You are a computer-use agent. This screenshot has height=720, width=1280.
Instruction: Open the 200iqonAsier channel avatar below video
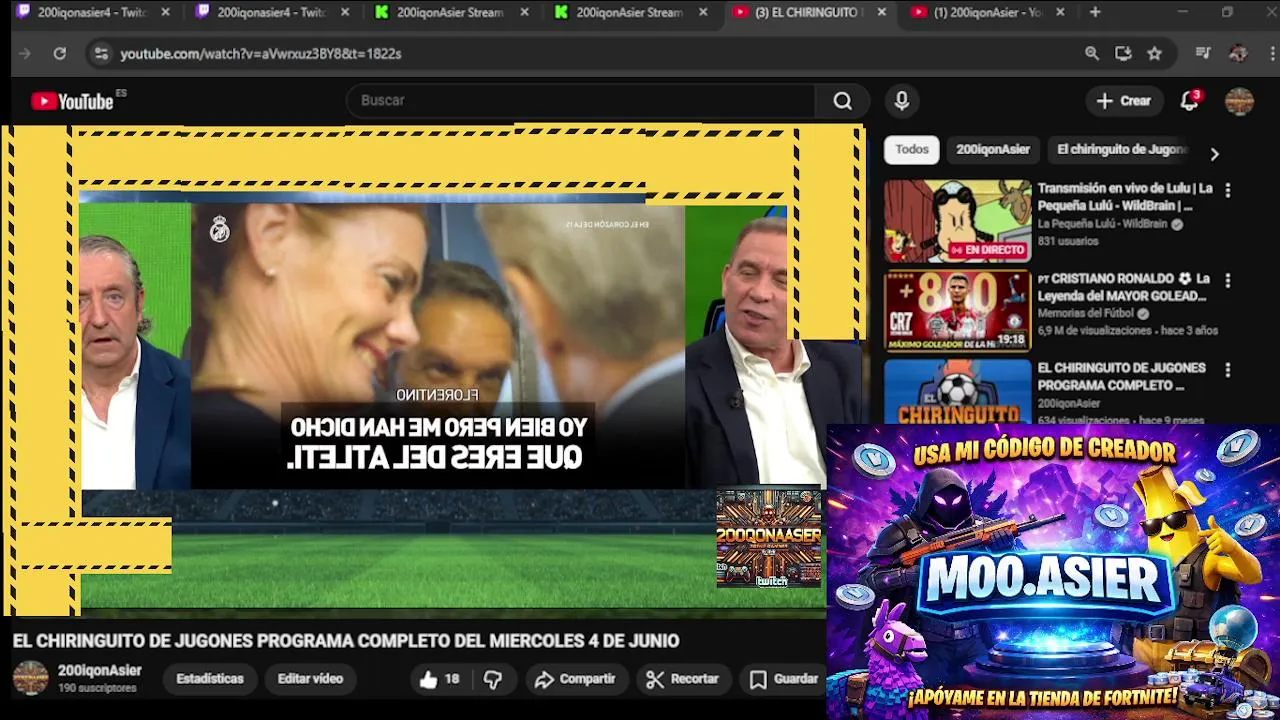point(30,678)
